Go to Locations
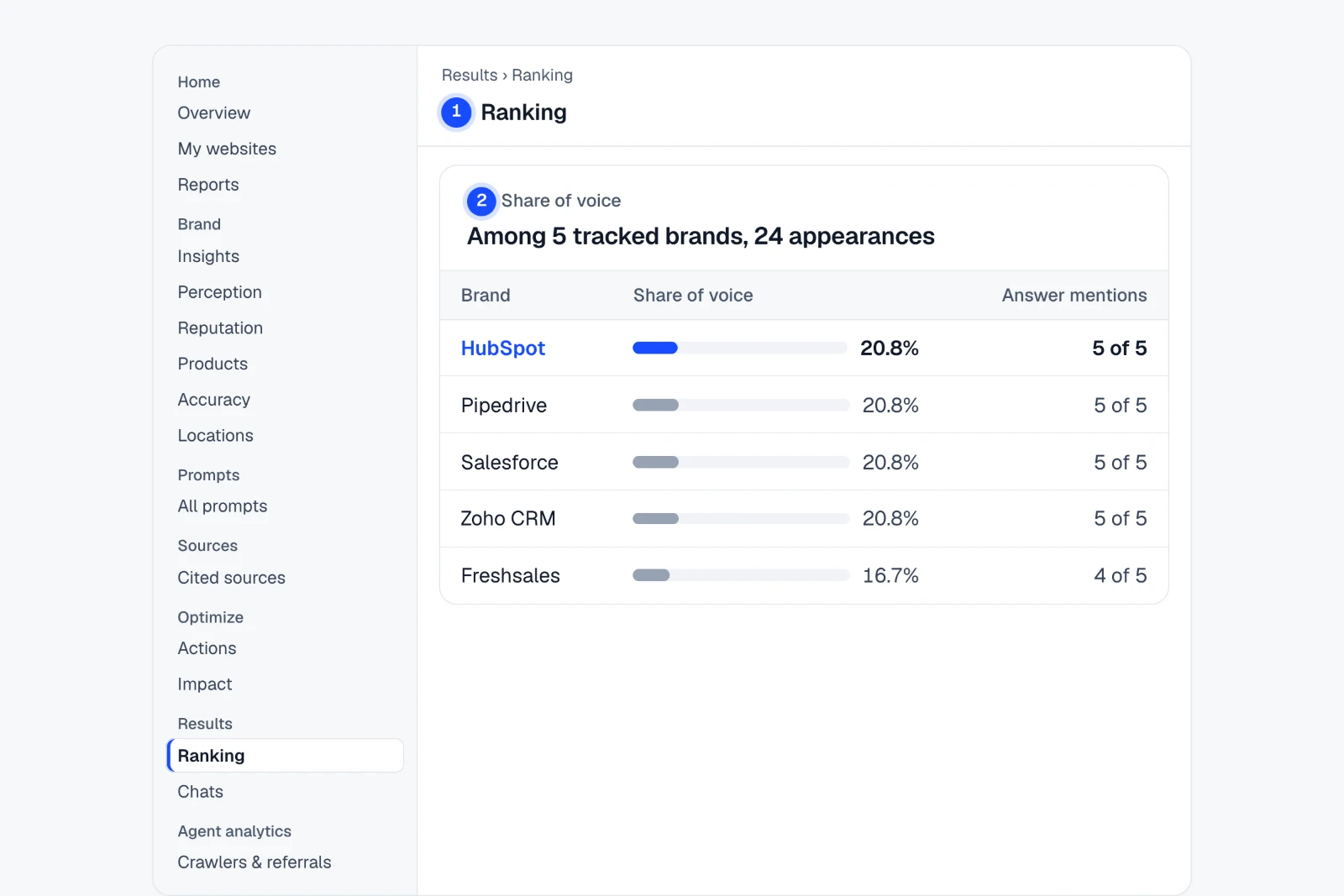 (215, 436)
